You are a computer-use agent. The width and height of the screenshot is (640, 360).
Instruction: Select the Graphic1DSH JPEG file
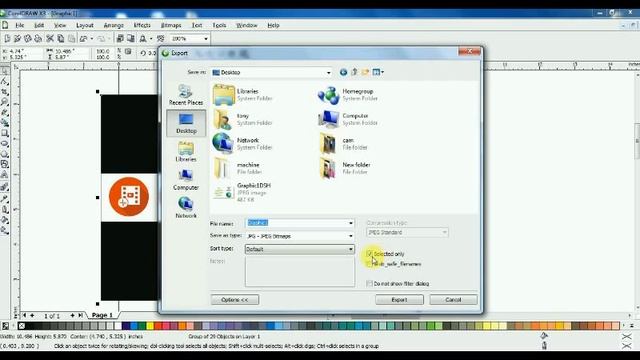[242, 192]
